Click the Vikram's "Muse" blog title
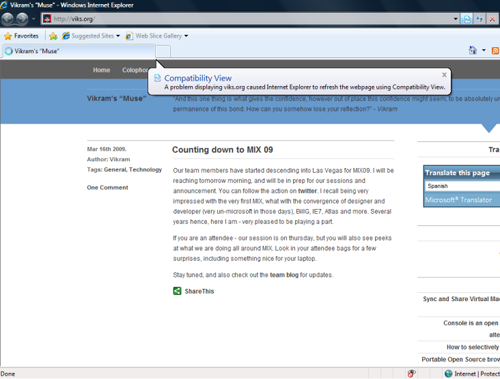 coord(116,98)
